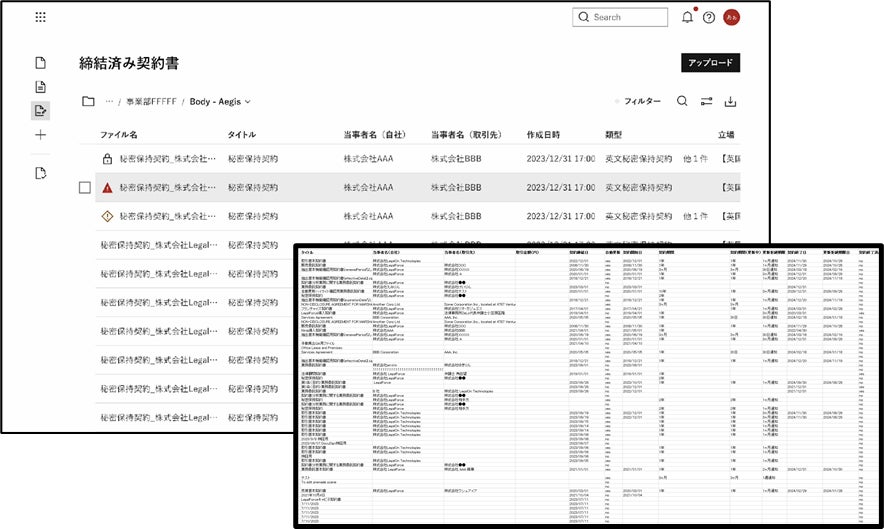
Task: Open the 事業部FFFFF breadcrumb folder
Action: coord(151,102)
